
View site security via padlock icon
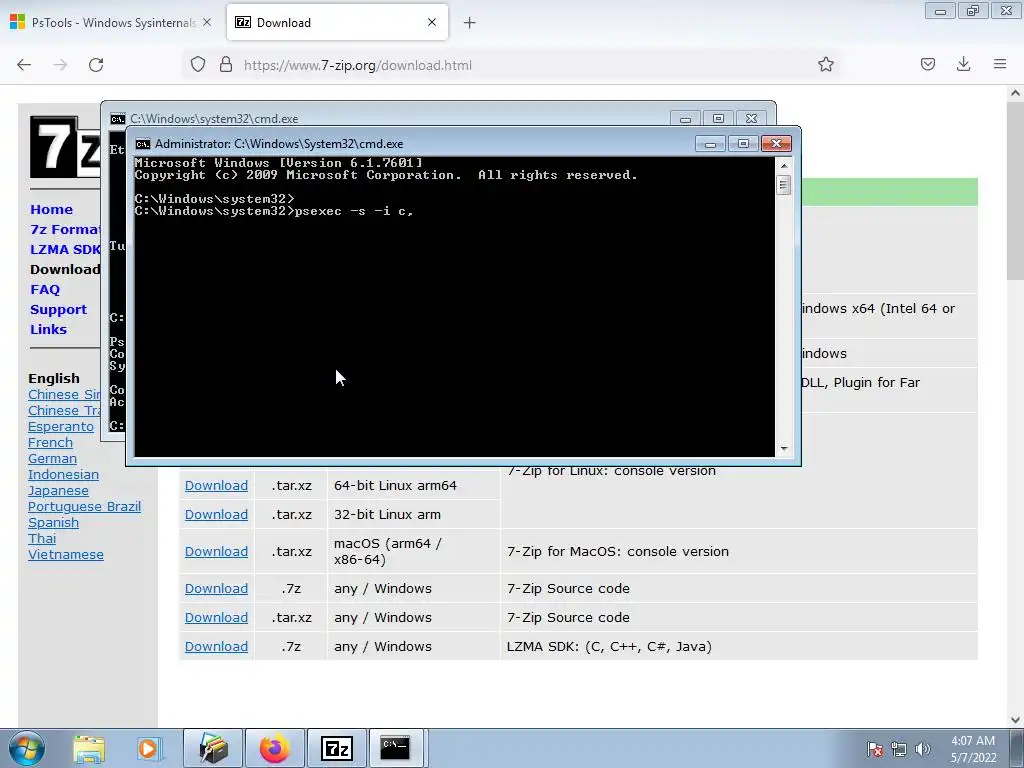tap(226, 65)
